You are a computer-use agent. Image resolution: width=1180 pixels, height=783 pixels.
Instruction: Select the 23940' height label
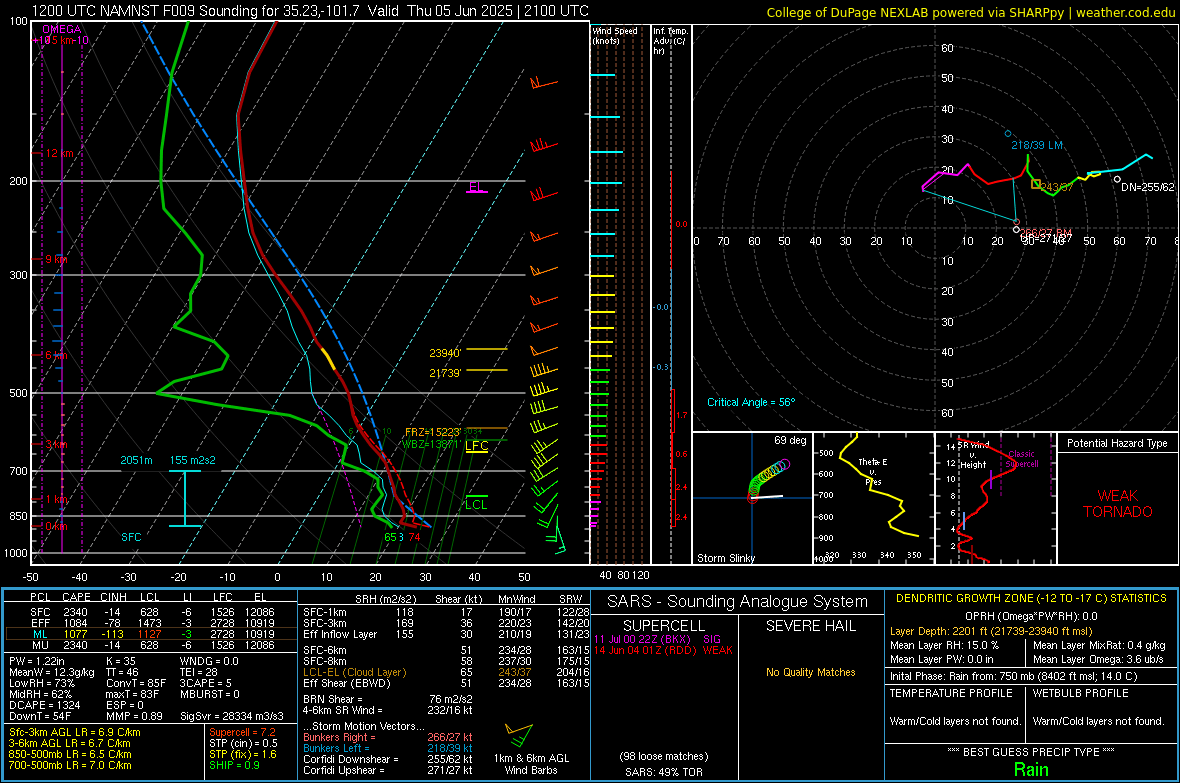tap(446, 353)
